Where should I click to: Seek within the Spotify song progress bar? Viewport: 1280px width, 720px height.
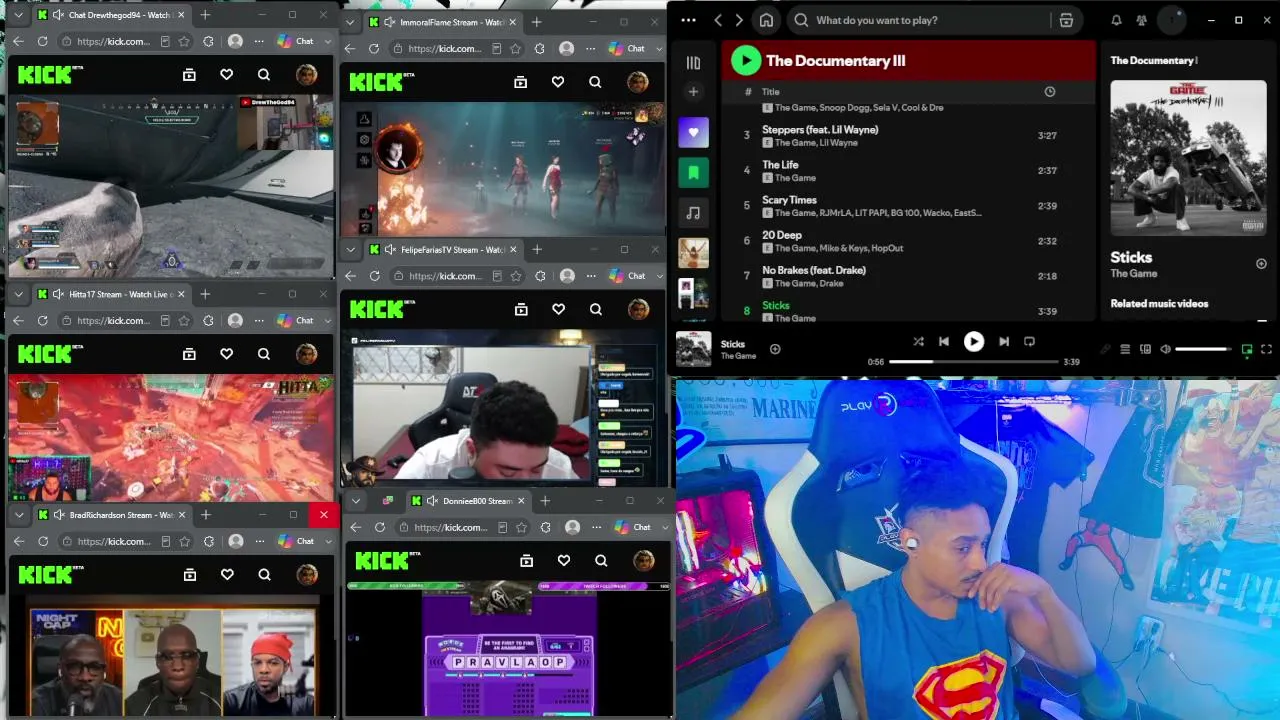pyautogui.click(x=975, y=362)
